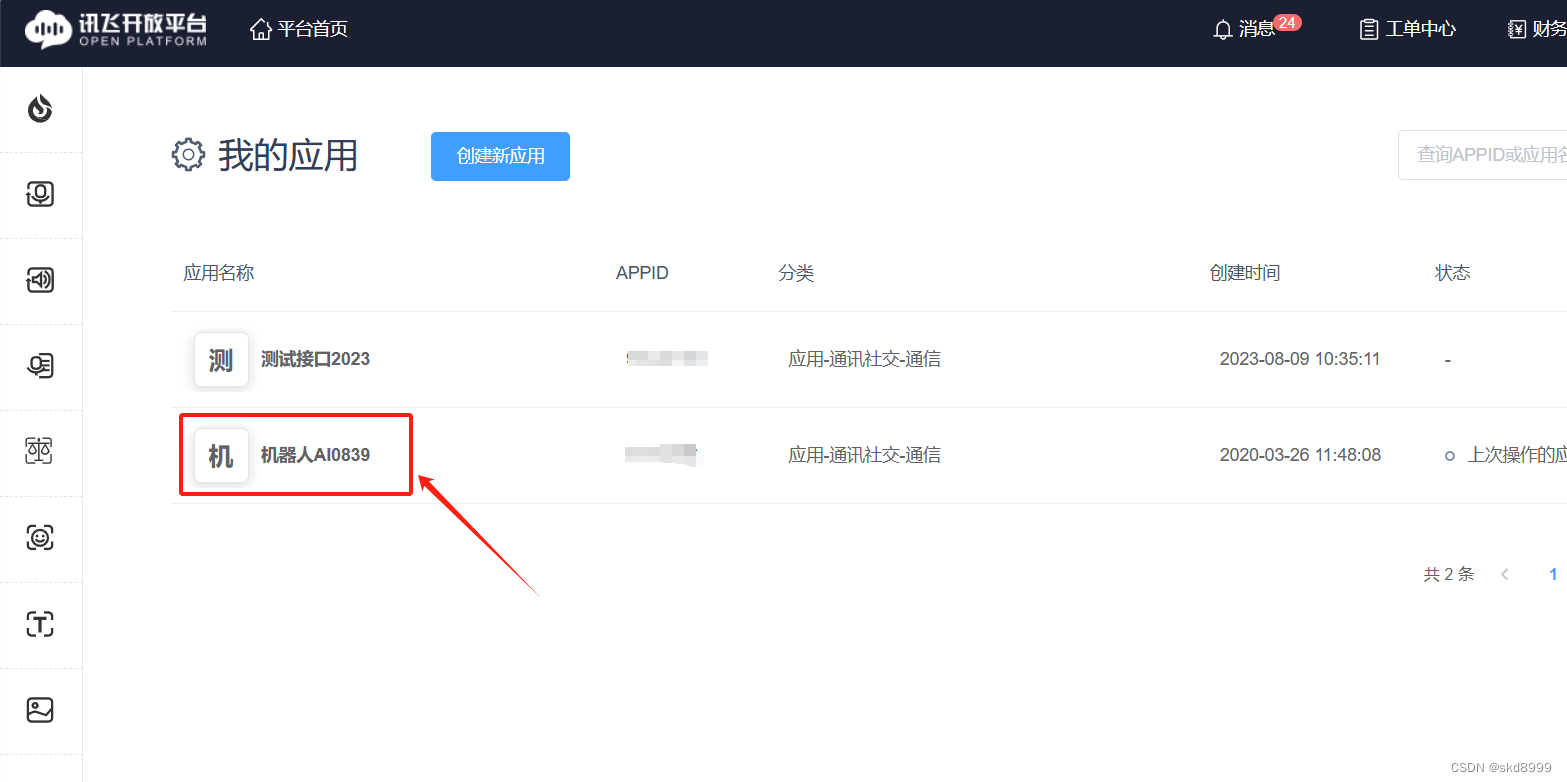Open the speech bubble list sidebar icon
1567x782 pixels.
(x=40, y=366)
